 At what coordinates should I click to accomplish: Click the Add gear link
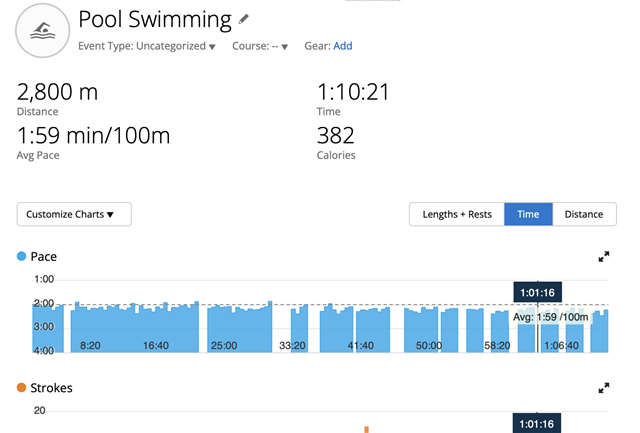click(x=343, y=46)
